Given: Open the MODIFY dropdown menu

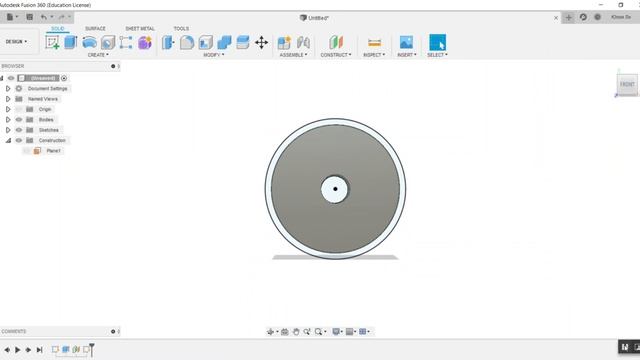Looking at the screenshot, I should tap(213, 55).
